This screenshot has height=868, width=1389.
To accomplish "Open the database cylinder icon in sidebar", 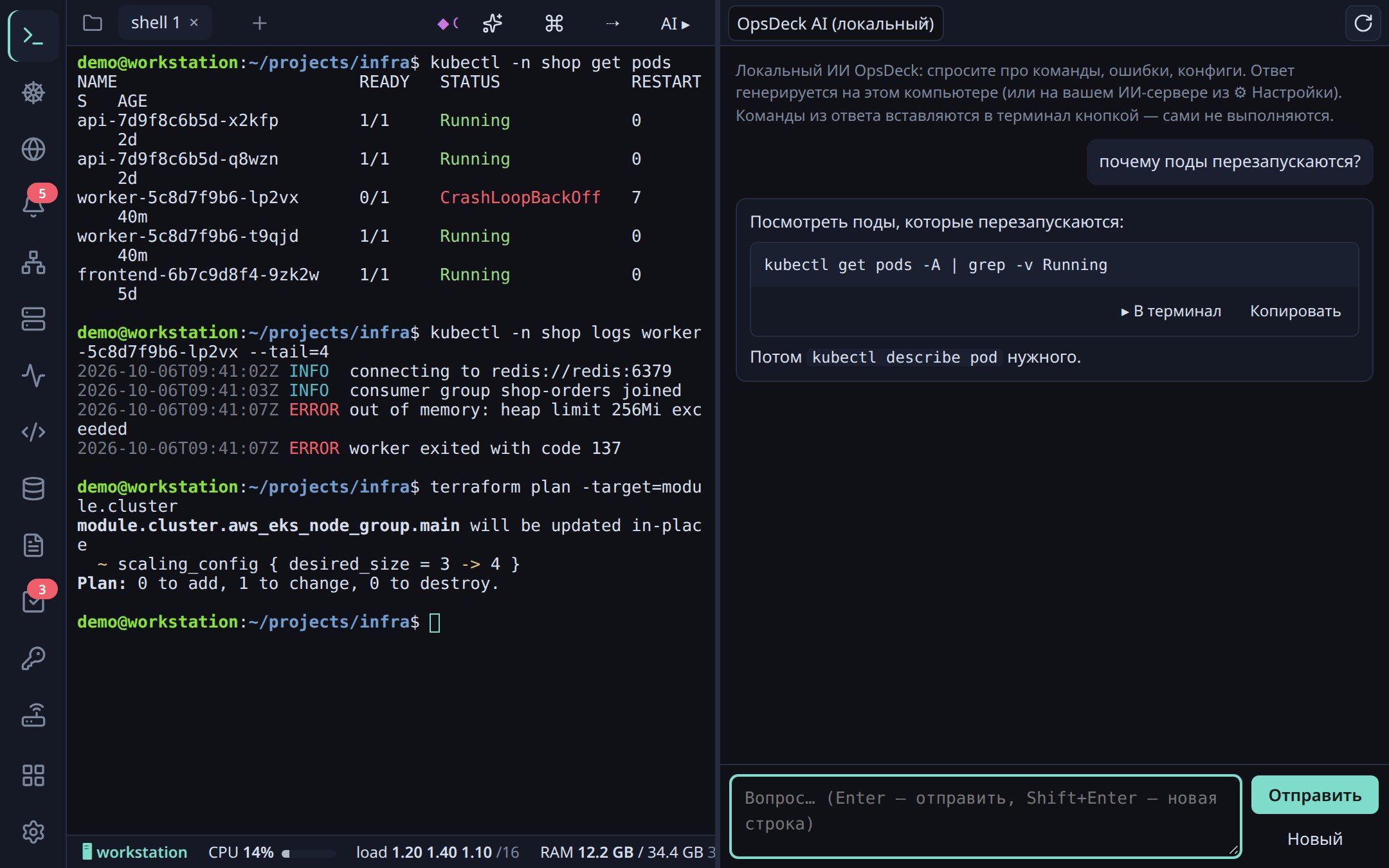I will click(33, 489).
